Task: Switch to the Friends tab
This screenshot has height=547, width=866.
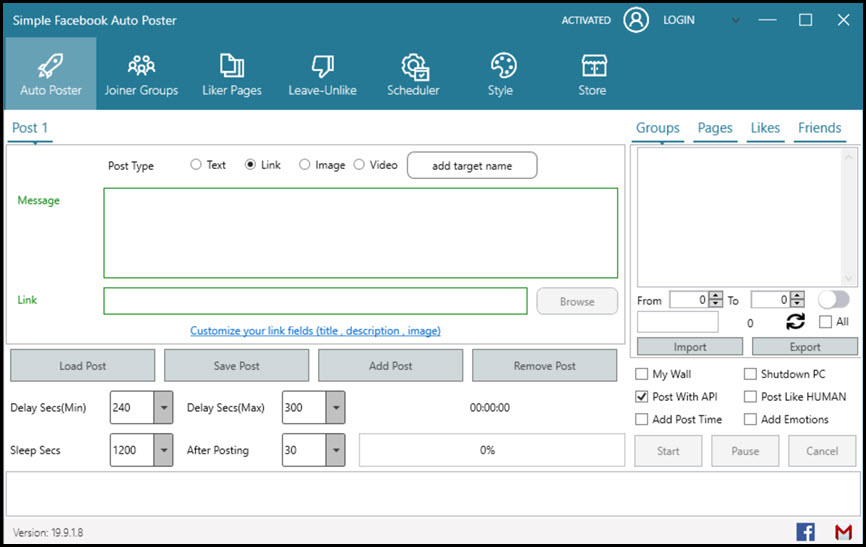Action: pos(820,128)
